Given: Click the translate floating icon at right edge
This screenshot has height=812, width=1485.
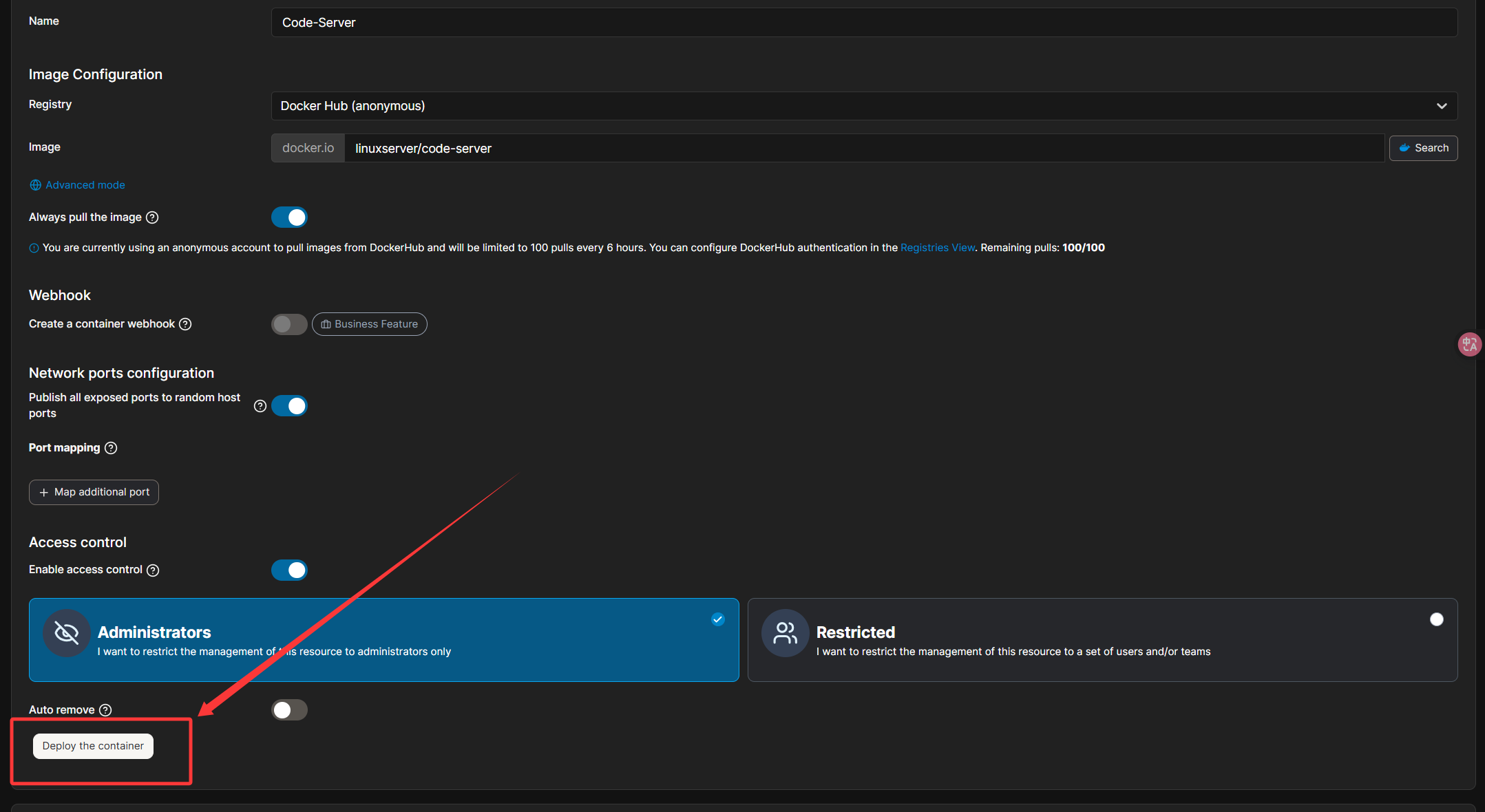Looking at the screenshot, I should tap(1469, 344).
